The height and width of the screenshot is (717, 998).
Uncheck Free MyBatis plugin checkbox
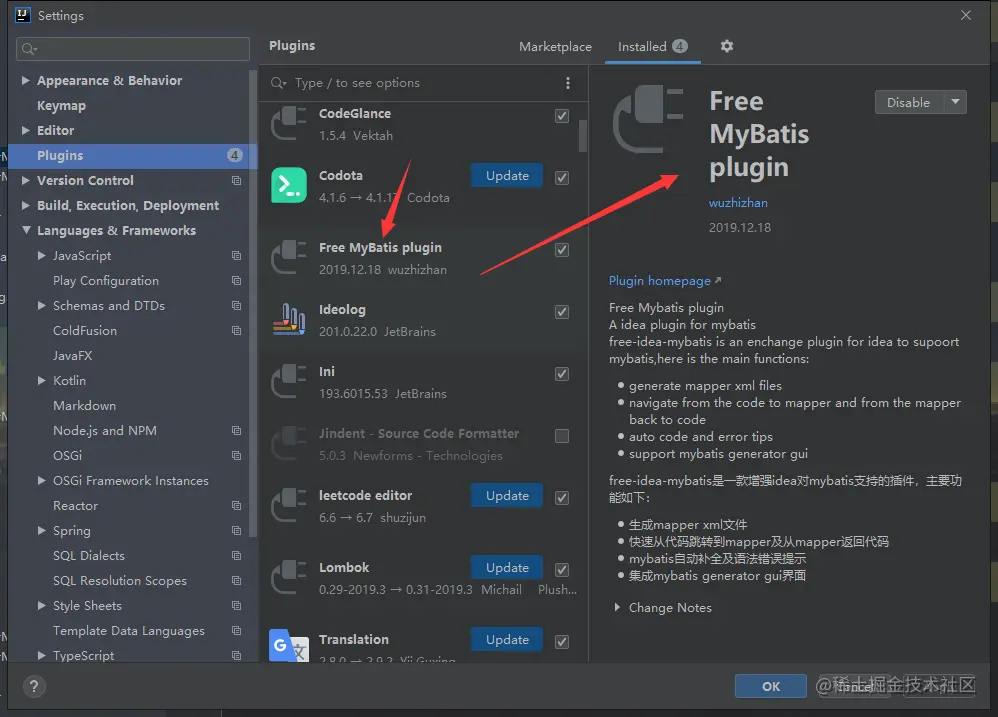point(561,249)
